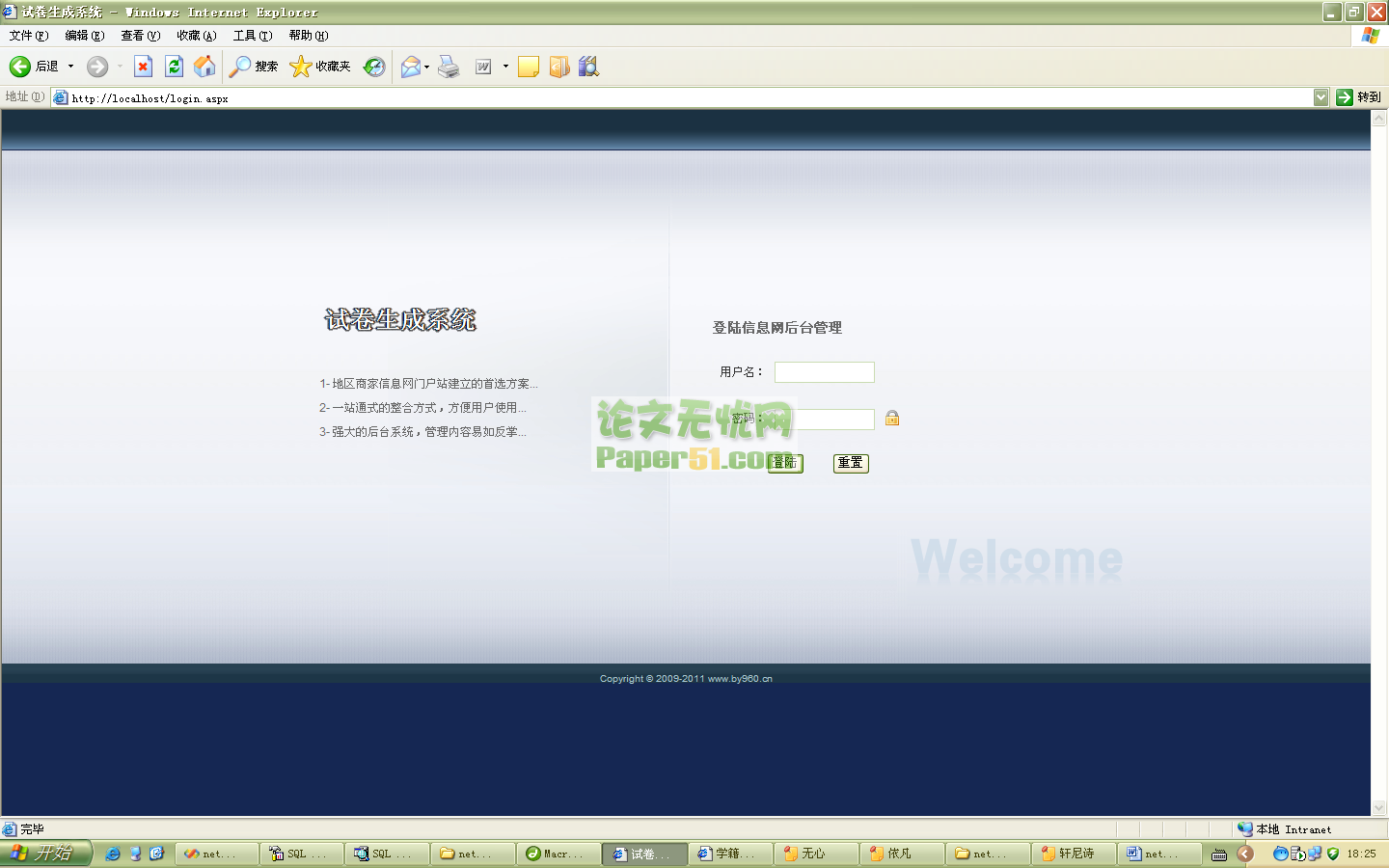
Task: Refresh the page using green arrows icon
Action: point(174,67)
